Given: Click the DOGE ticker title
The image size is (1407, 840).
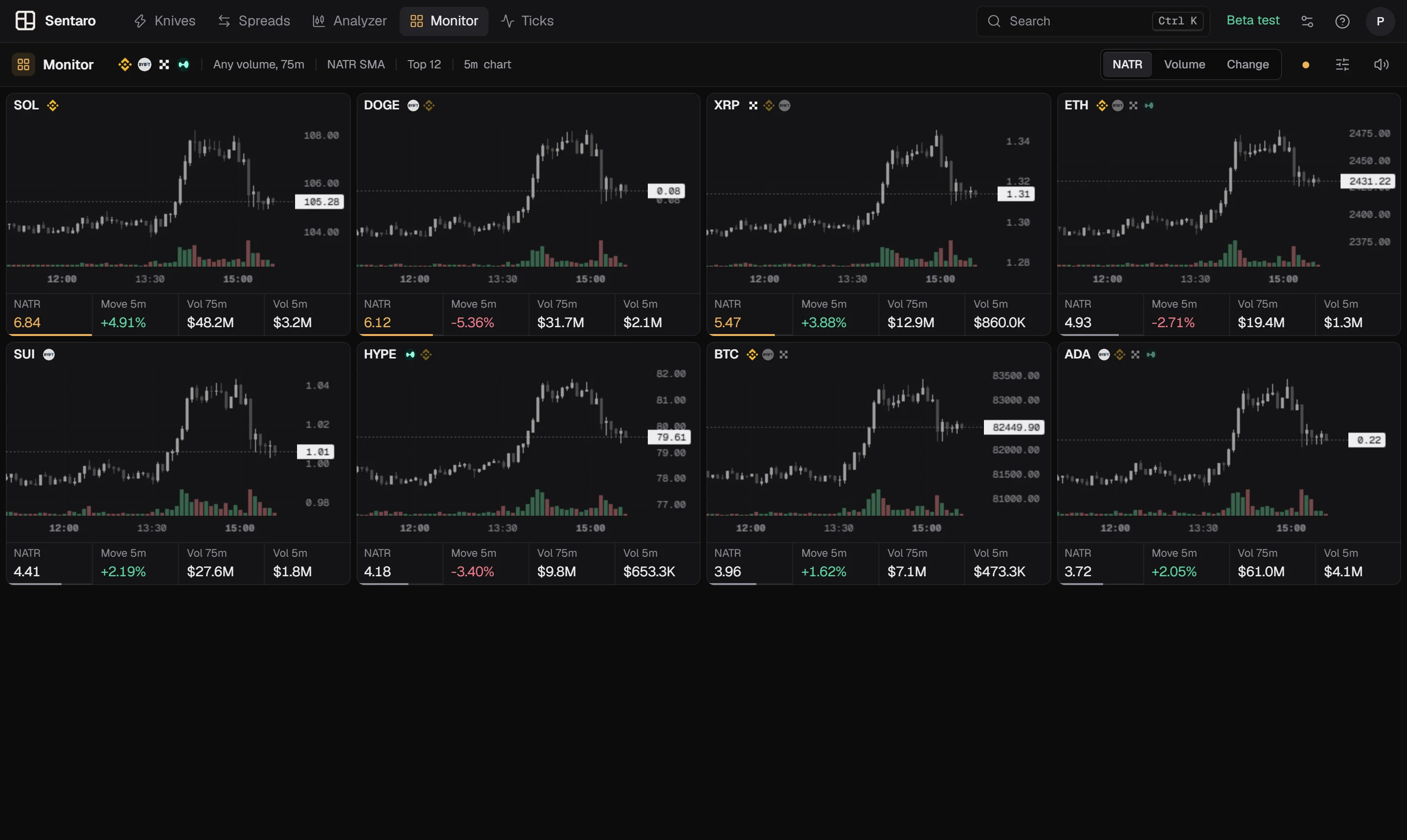Looking at the screenshot, I should (x=381, y=105).
